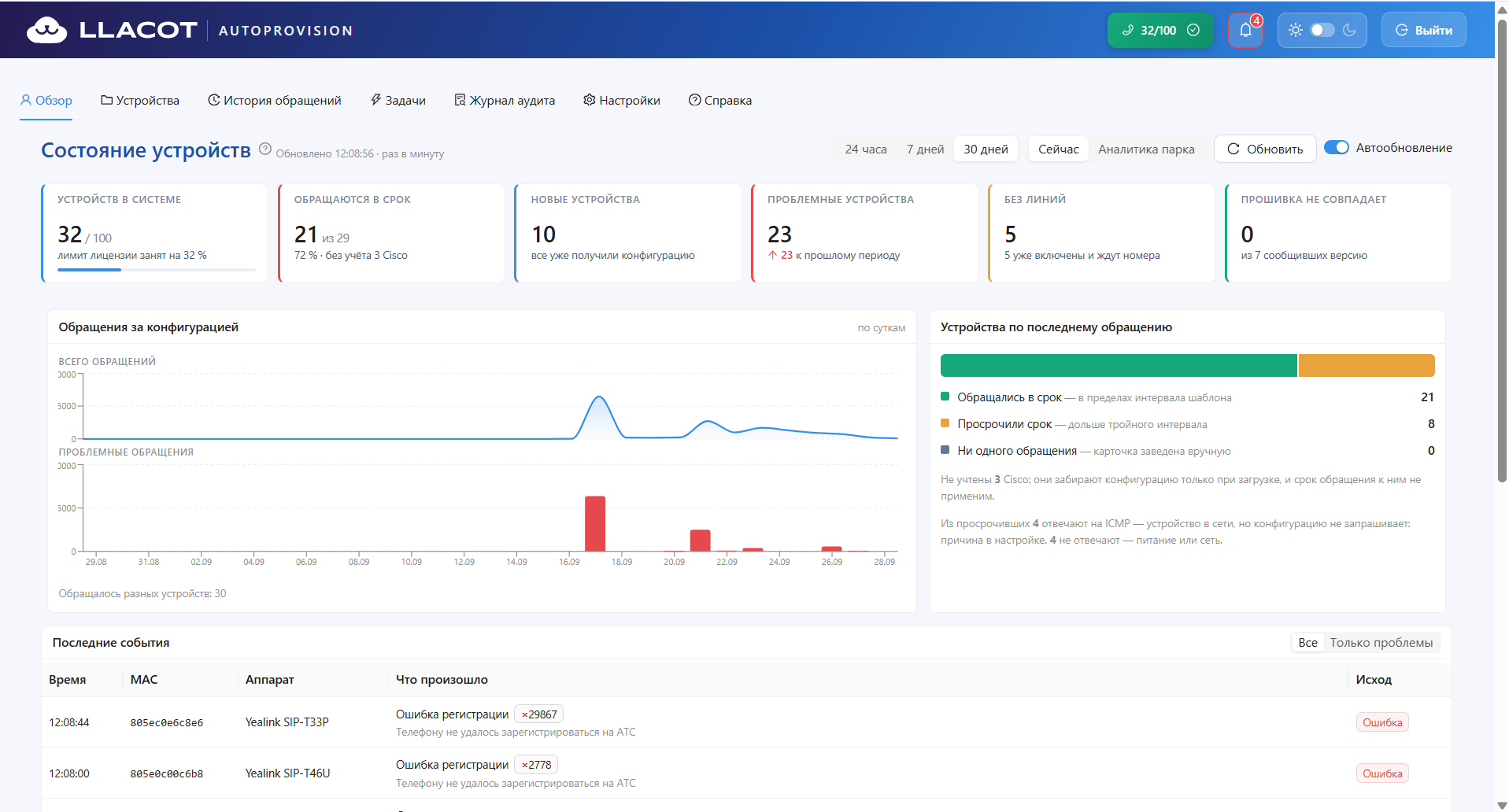Open the Обзор tab
This screenshot has width=1509, height=812.
[46, 101]
